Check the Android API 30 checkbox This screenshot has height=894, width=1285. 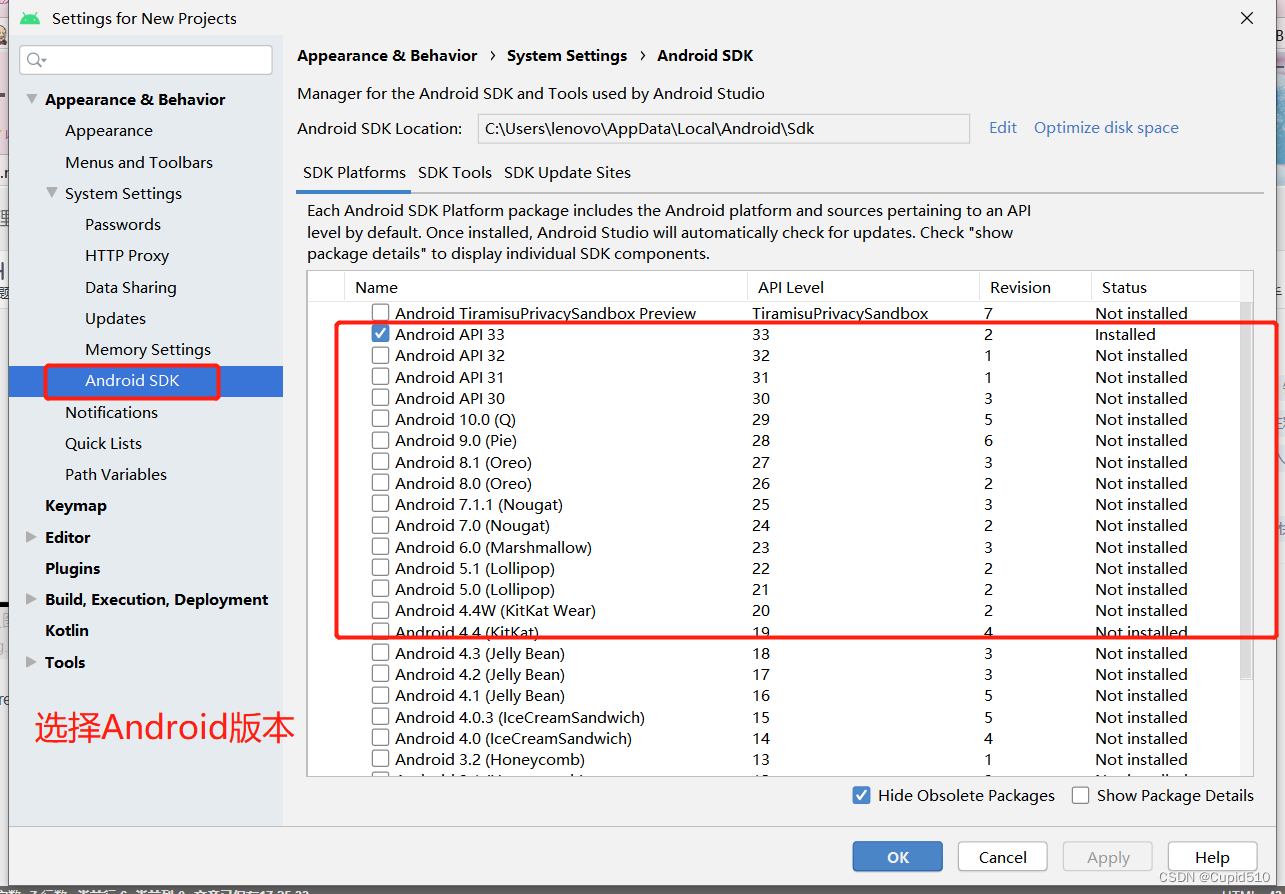tap(380, 398)
